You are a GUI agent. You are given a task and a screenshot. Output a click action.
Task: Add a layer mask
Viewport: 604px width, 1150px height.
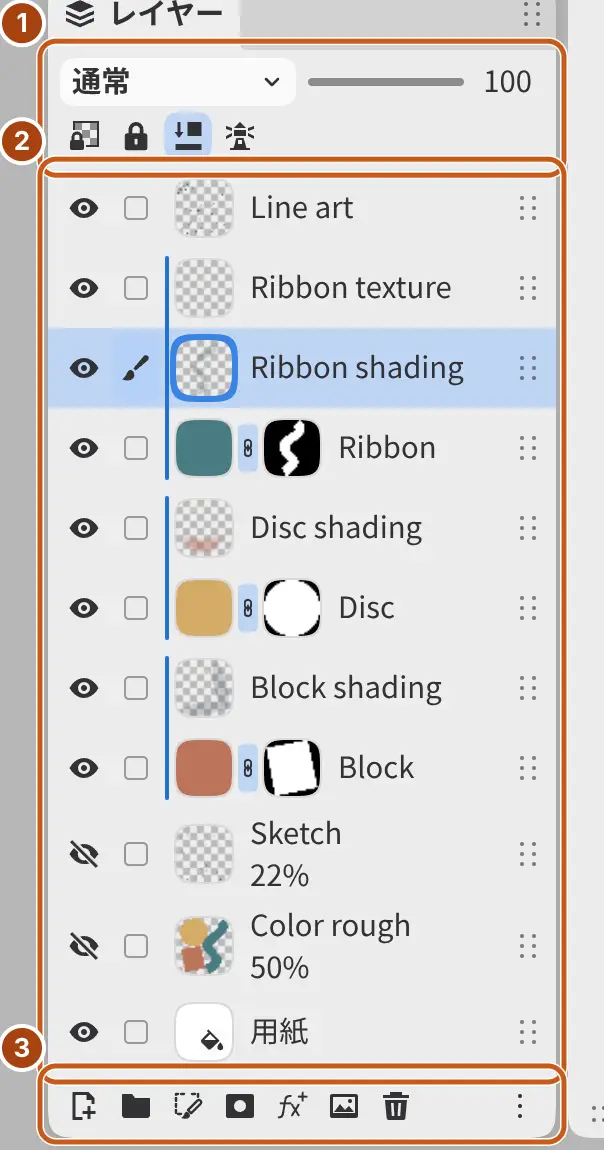(x=240, y=1105)
